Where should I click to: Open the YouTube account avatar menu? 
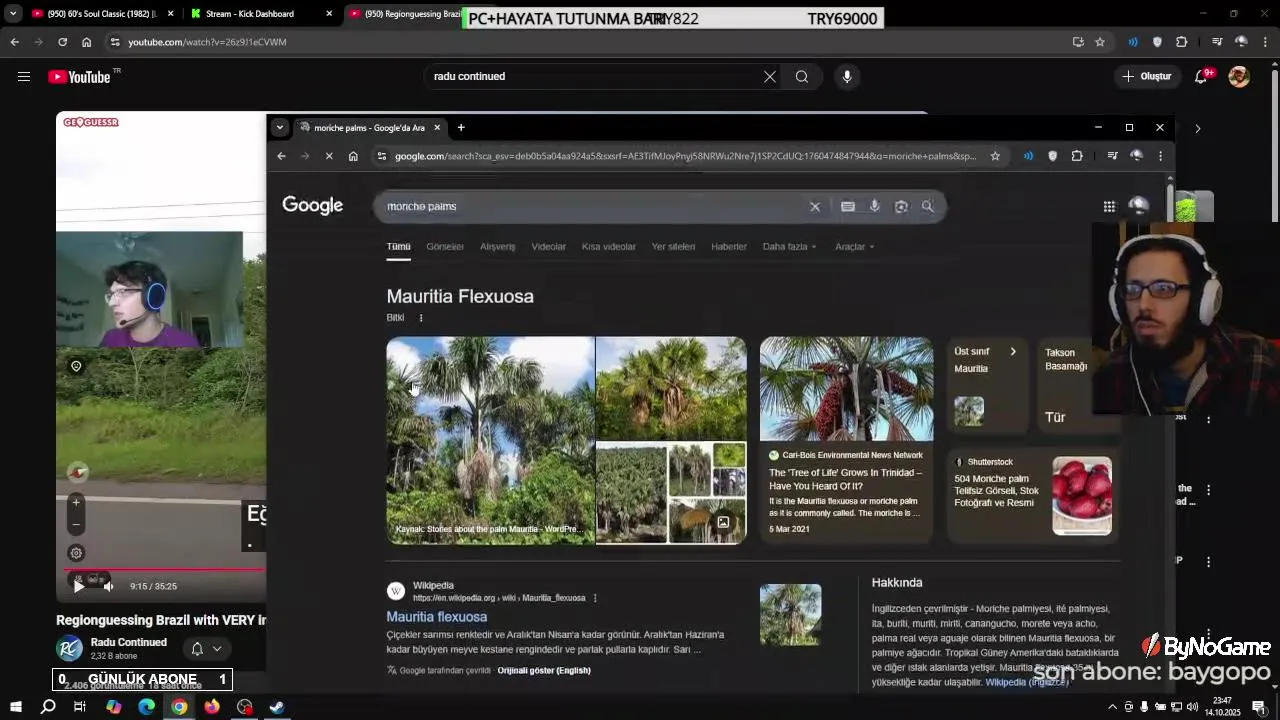[x=1239, y=77]
